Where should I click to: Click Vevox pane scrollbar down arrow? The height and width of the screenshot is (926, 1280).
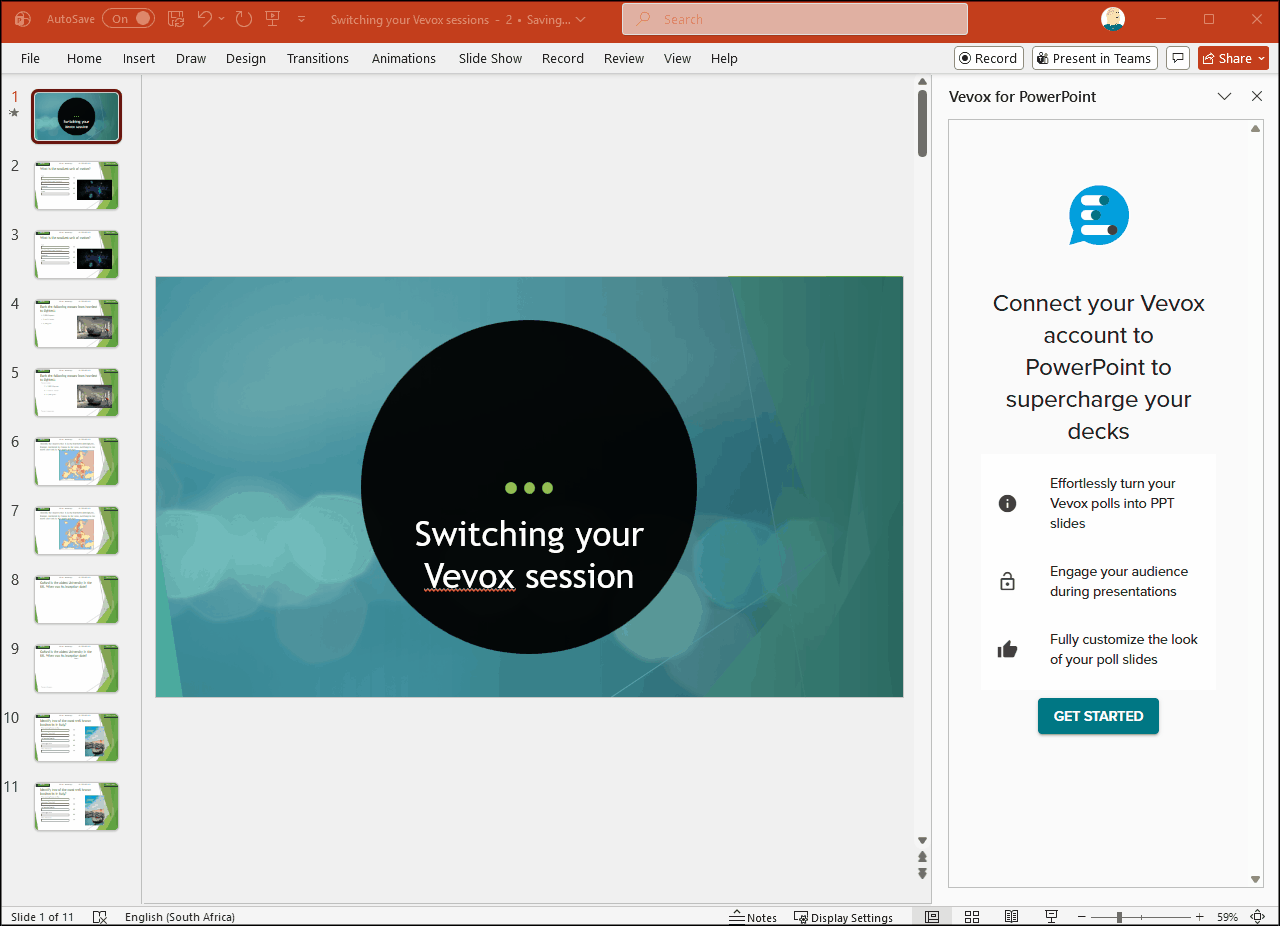click(1256, 879)
